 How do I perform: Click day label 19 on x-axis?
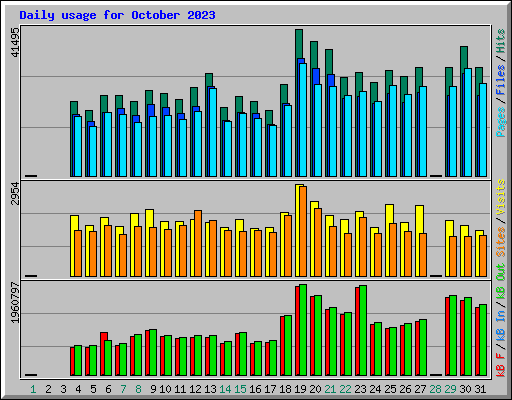[x=300, y=389]
